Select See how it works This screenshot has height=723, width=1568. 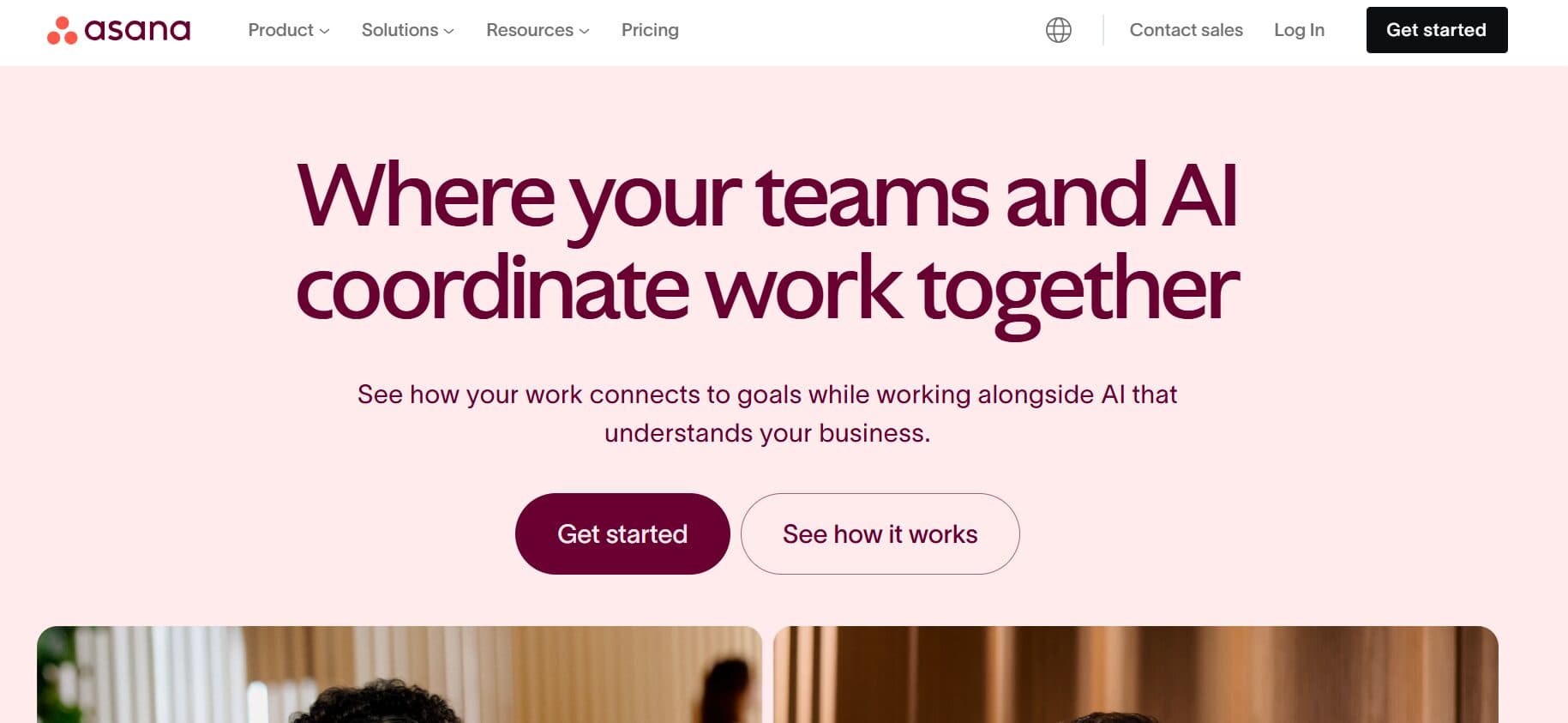click(x=880, y=533)
